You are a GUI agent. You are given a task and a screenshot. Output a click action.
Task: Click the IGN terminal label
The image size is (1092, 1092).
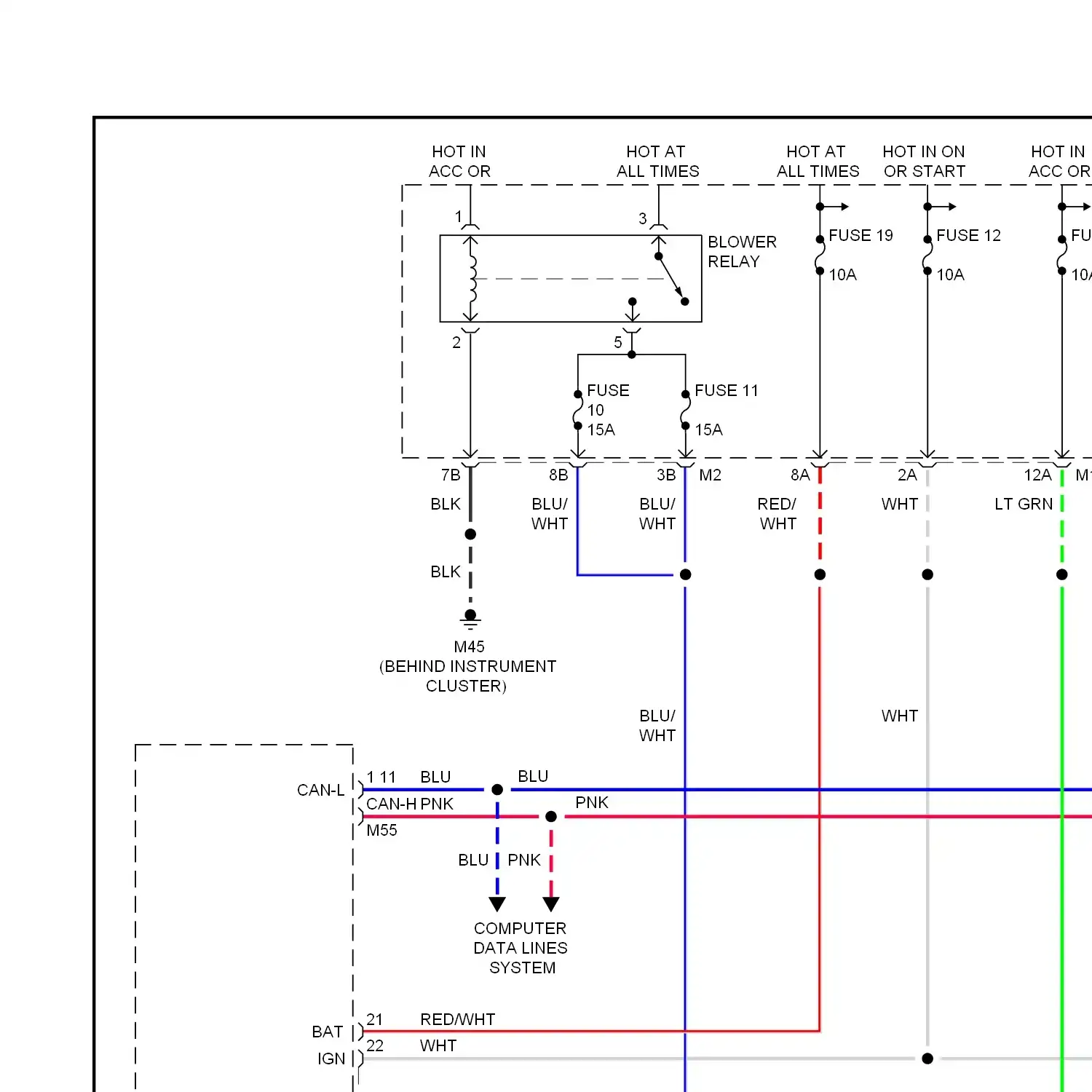click(331, 1059)
